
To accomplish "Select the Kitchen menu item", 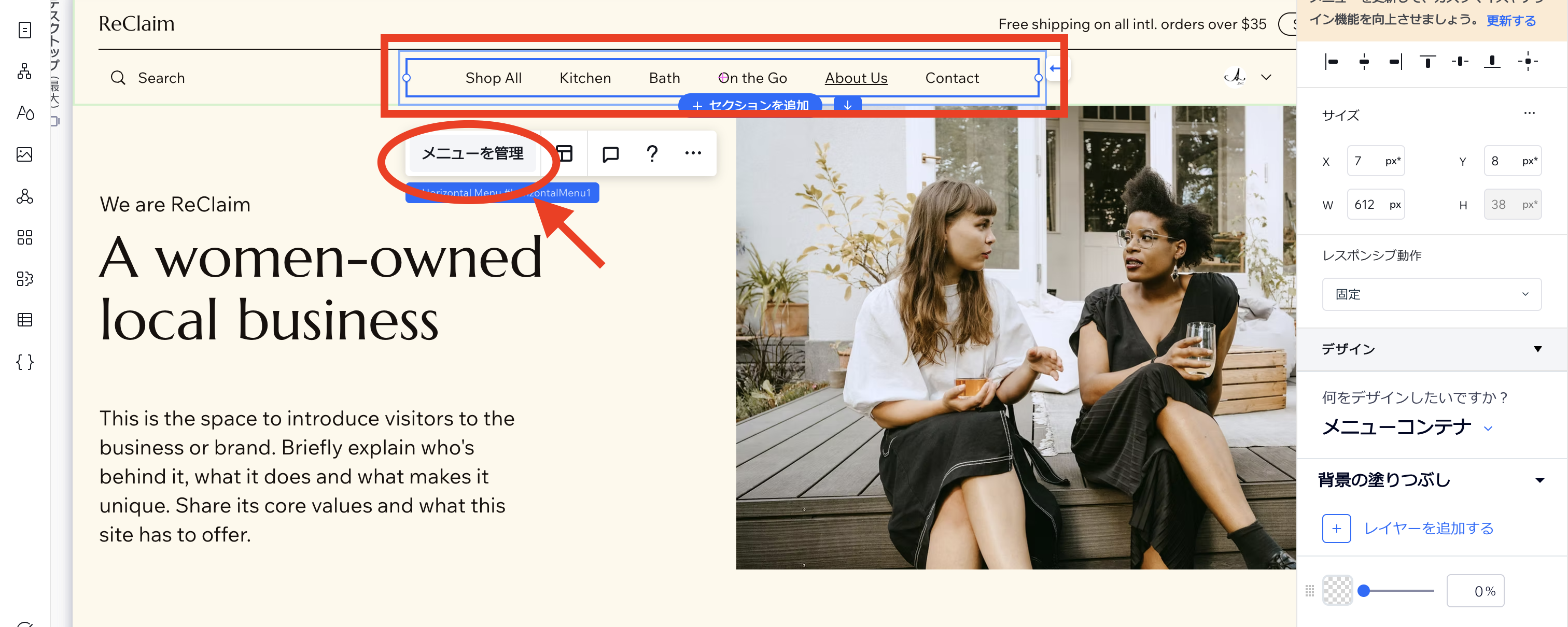I will [584, 78].
